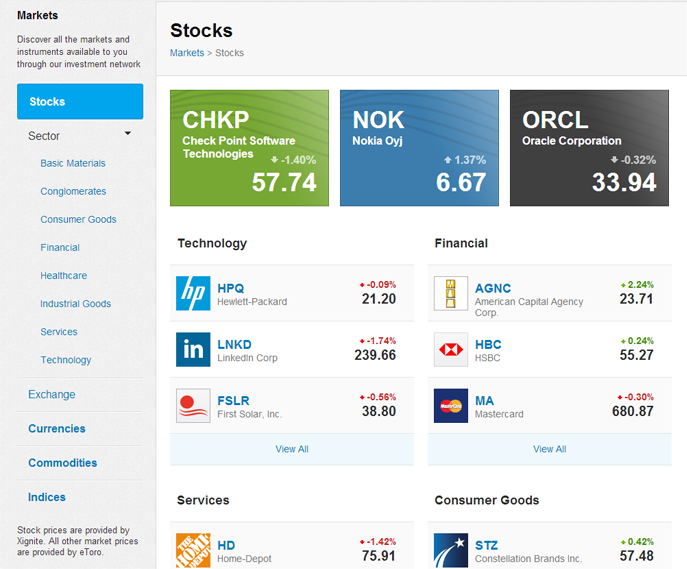
Task: Click the Technology section heading
Action: click(x=212, y=243)
